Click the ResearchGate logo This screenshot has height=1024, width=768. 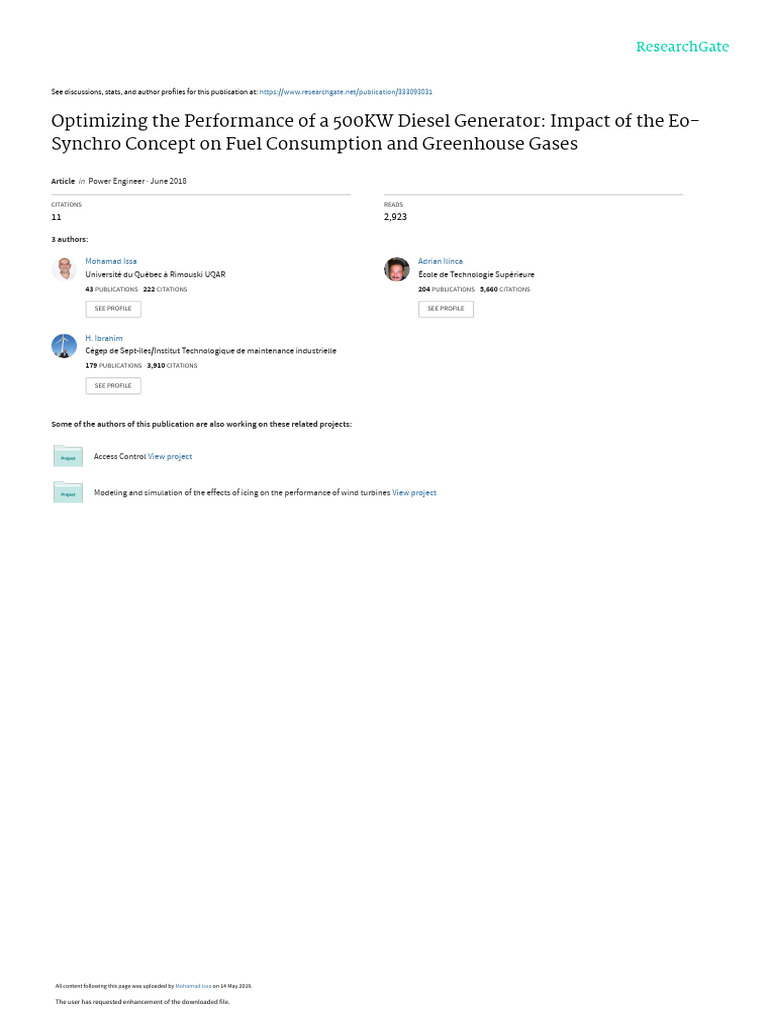[682, 47]
